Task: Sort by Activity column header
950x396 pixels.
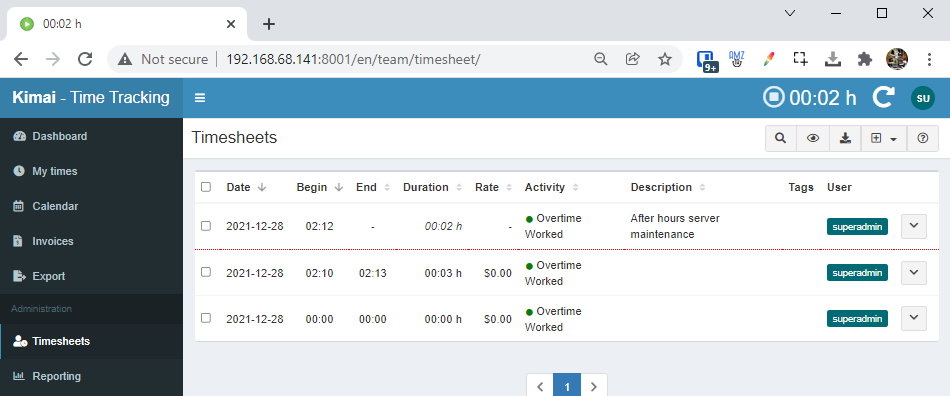Action: tap(551, 187)
